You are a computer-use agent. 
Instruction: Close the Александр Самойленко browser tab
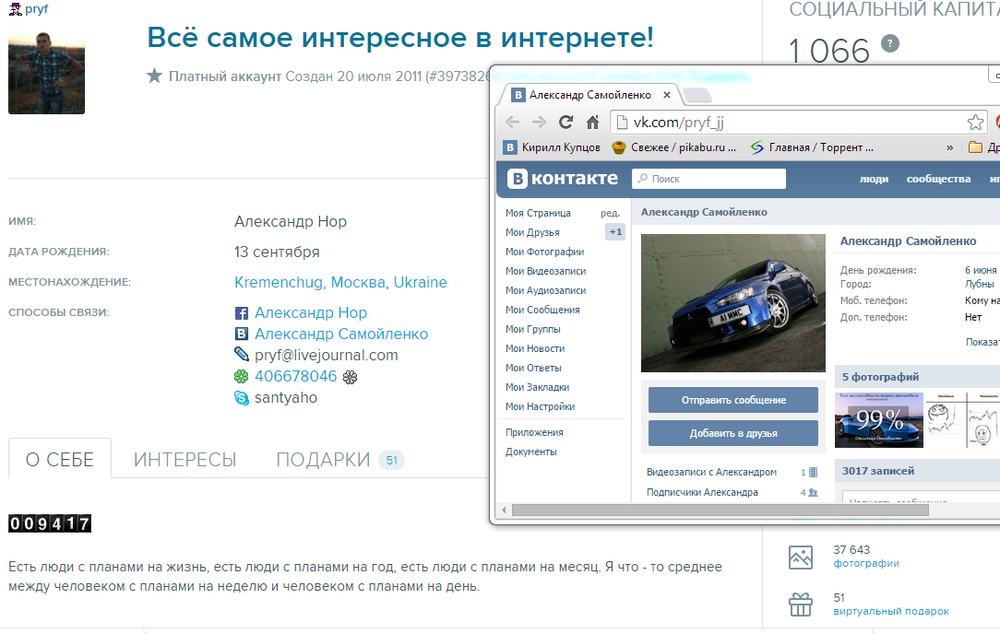667,95
